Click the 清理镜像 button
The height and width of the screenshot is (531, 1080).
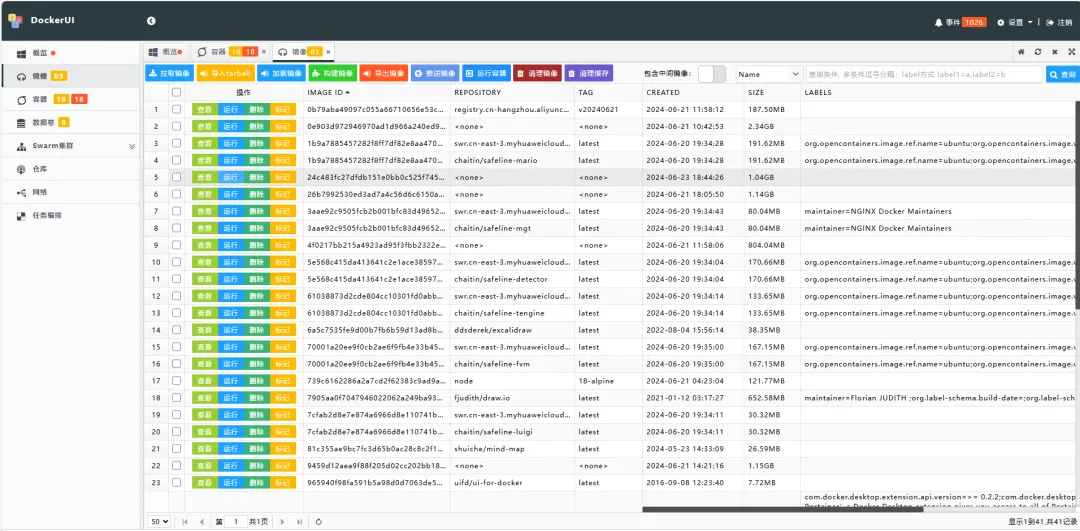tap(537, 73)
